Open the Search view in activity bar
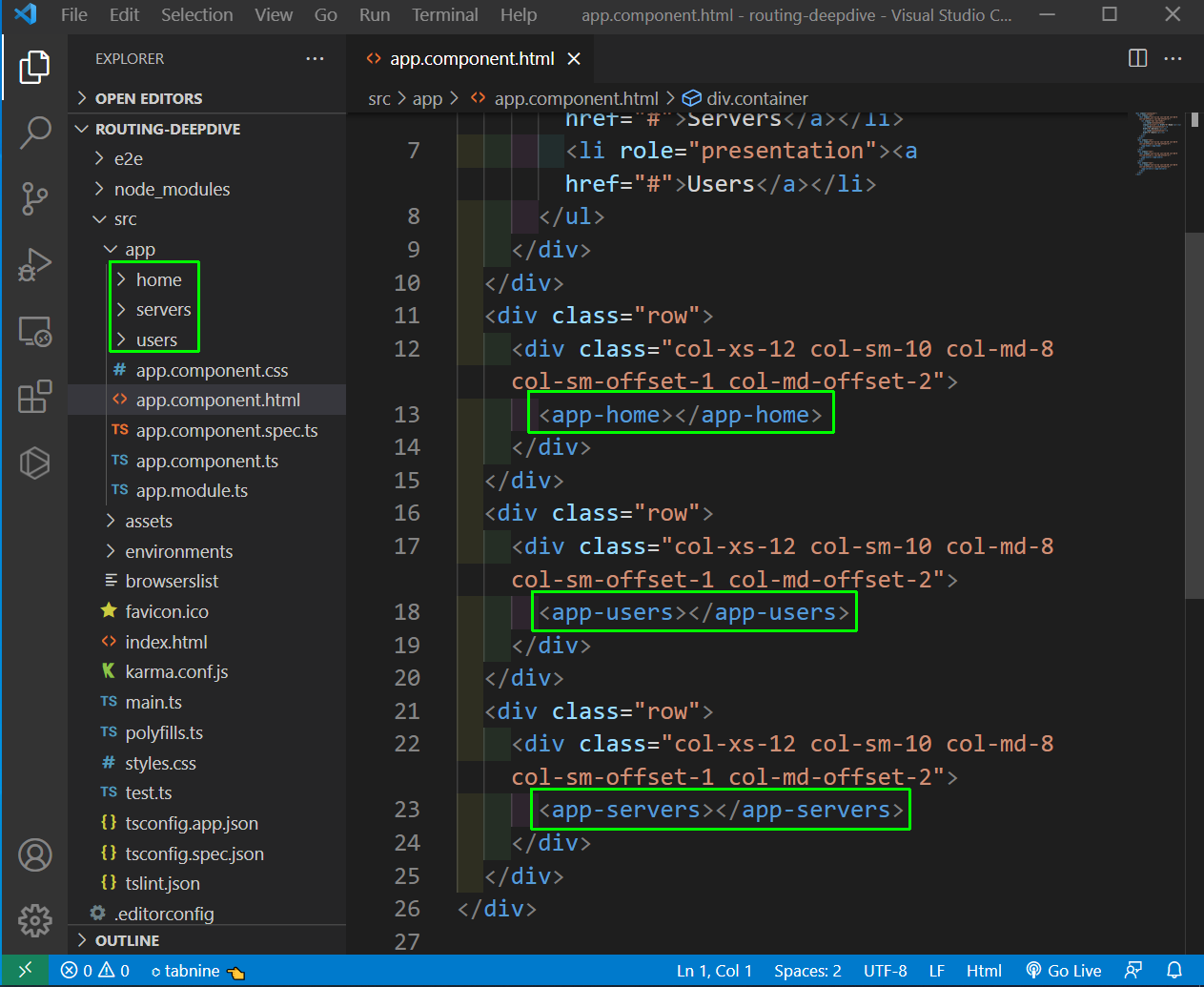Image resolution: width=1204 pixels, height=987 pixels. [x=34, y=133]
